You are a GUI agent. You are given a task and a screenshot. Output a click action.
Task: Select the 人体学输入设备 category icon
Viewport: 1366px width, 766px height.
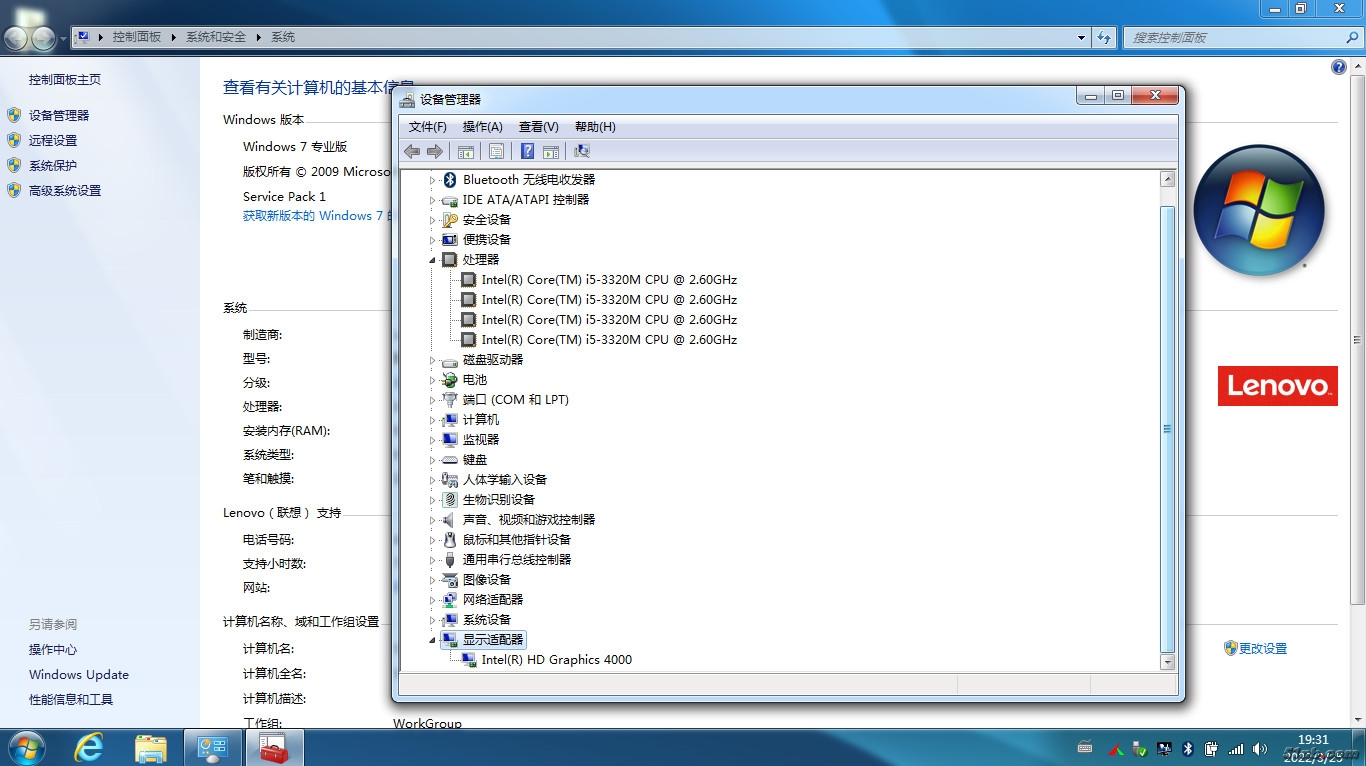pos(450,480)
